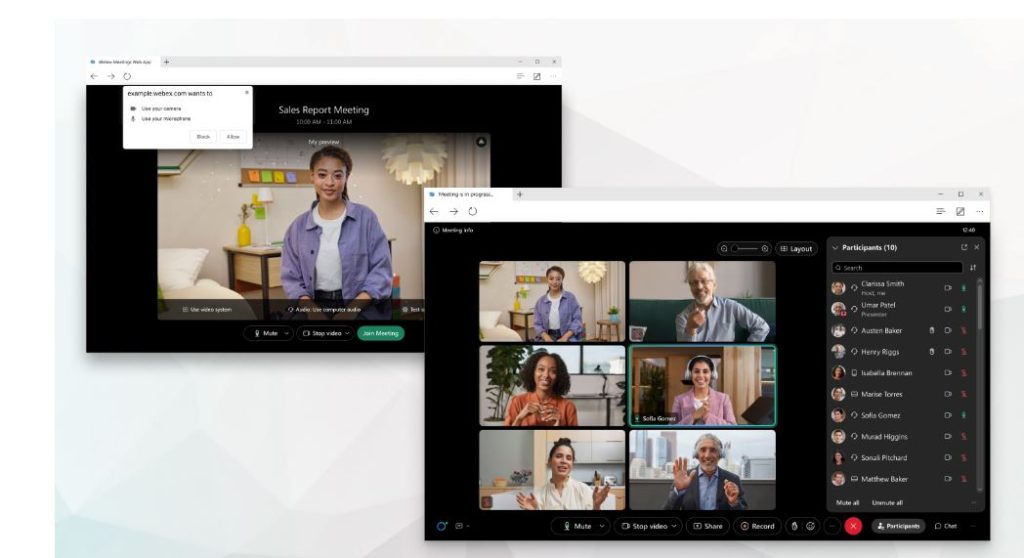
Task: Click the zoom in magnifier icon
Action: point(765,248)
